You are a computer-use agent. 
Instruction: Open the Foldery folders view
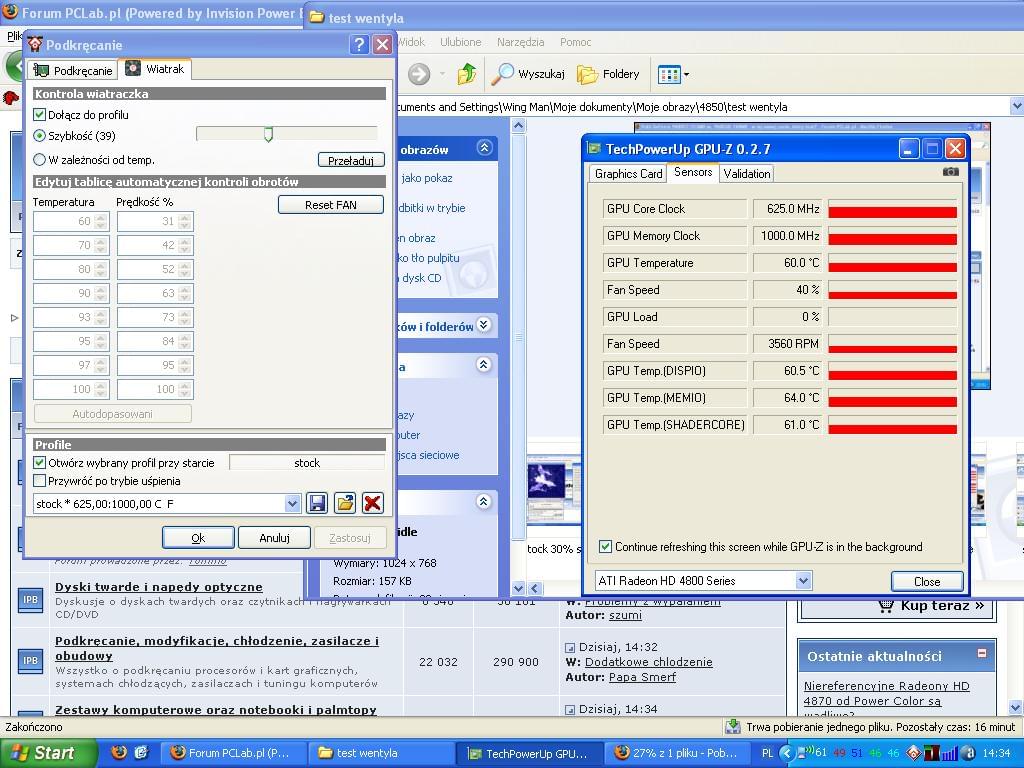click(x=608, y=74)
